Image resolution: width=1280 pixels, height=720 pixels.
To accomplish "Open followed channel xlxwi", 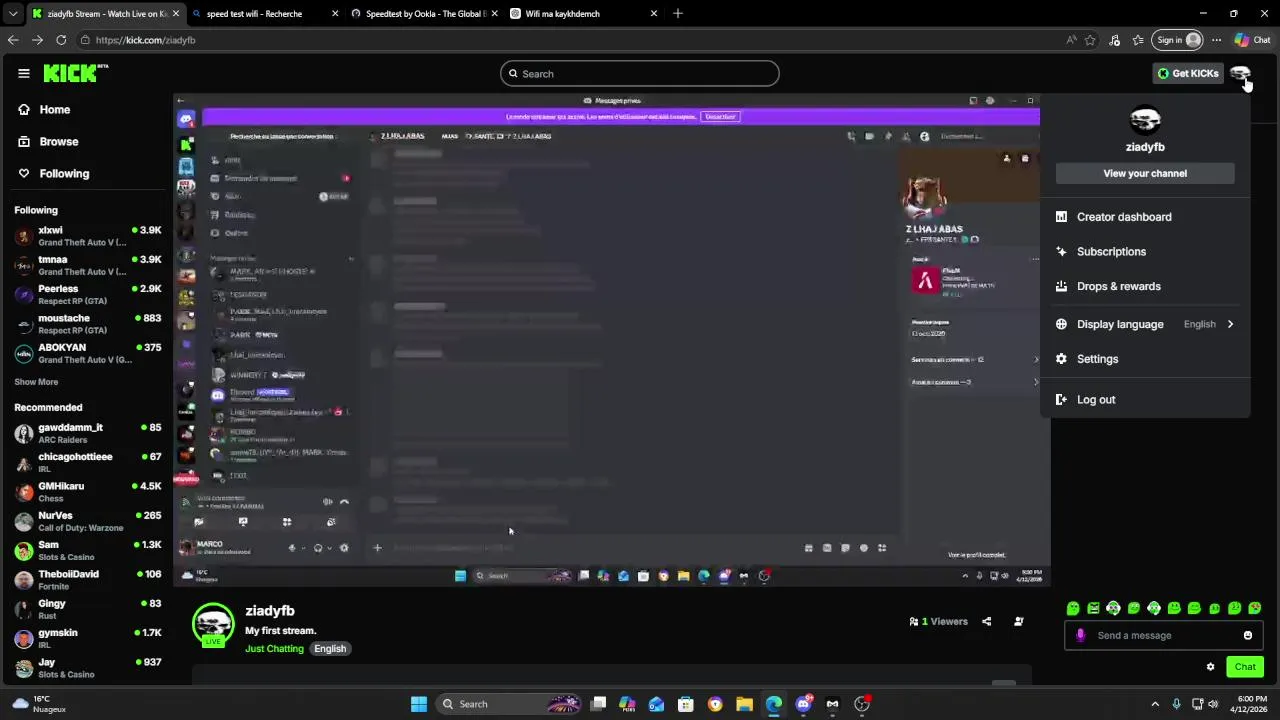I will coord(88,236).
